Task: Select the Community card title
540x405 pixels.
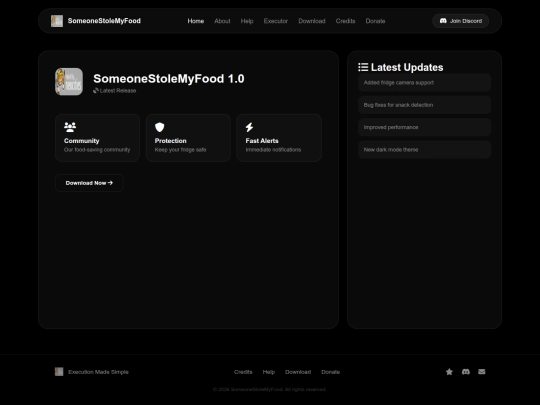Action: pyautogui.click(x=82, y=141)
